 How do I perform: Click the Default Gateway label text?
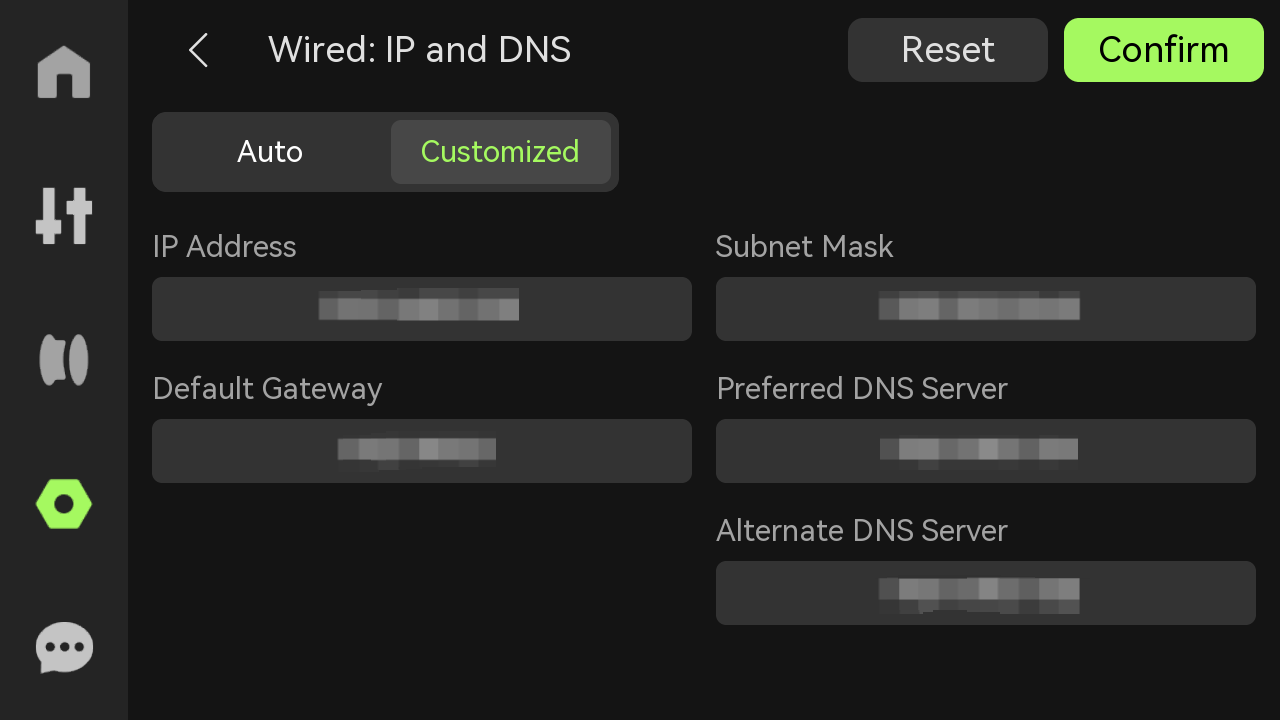[267, 389]
